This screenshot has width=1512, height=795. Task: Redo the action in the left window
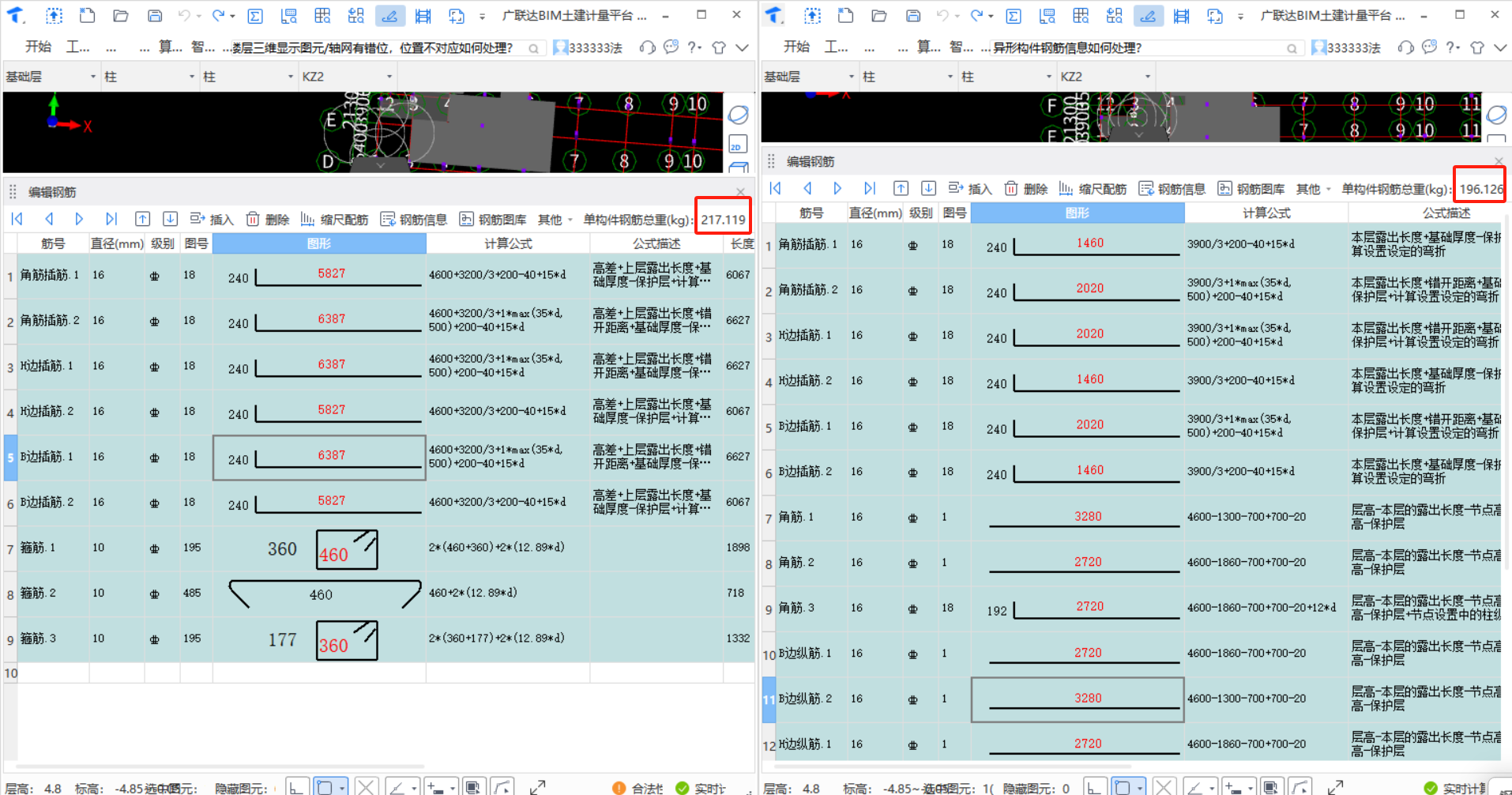click(219, 15)
